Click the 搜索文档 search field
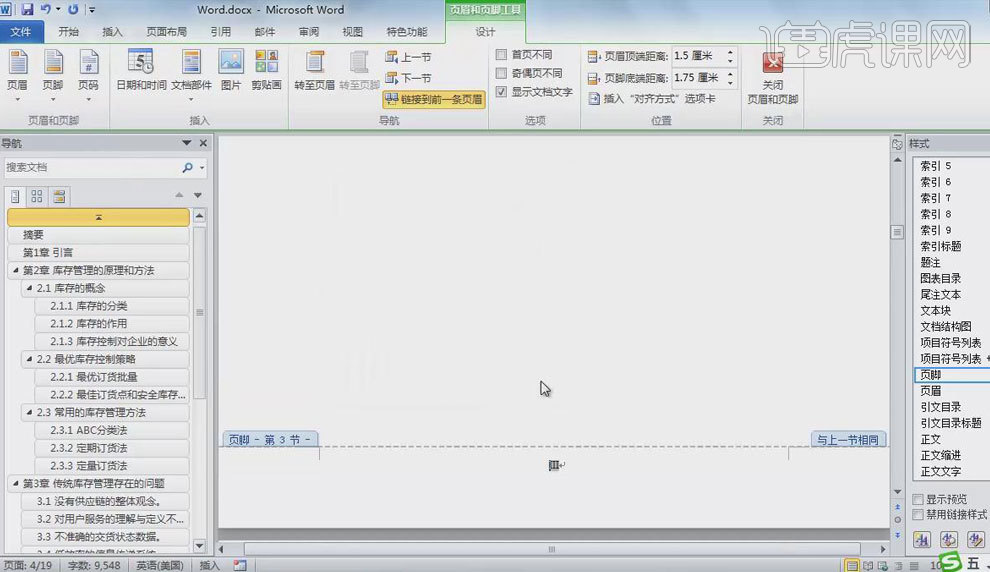Screen dimensions: 990x572 click(x=92, y=167)
